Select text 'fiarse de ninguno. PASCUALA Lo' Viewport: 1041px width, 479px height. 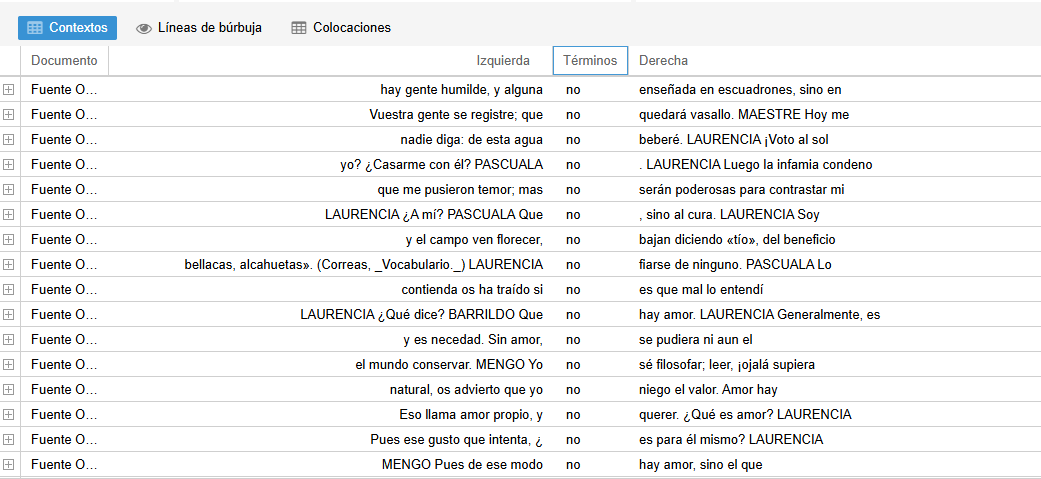(x=735, y=264)
